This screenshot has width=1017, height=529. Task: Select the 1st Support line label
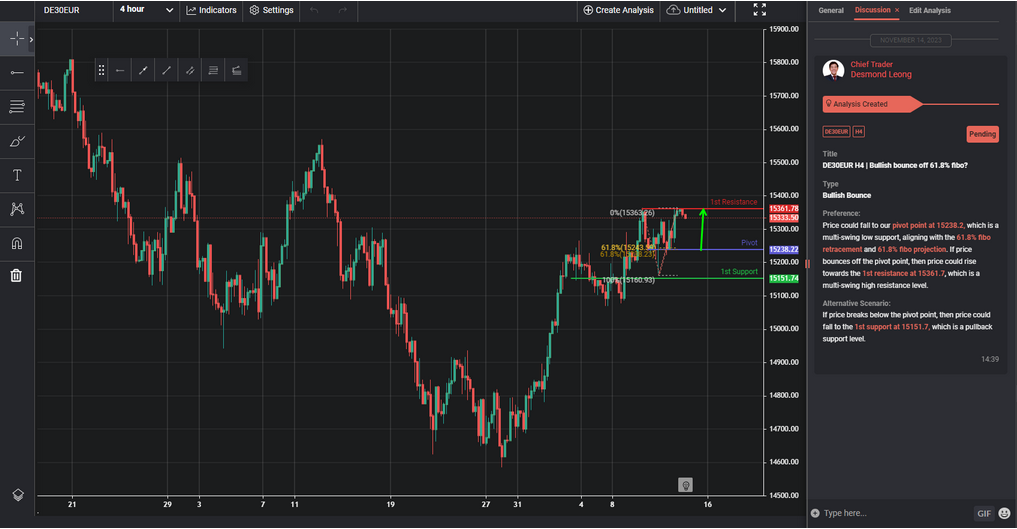point(739,272)
